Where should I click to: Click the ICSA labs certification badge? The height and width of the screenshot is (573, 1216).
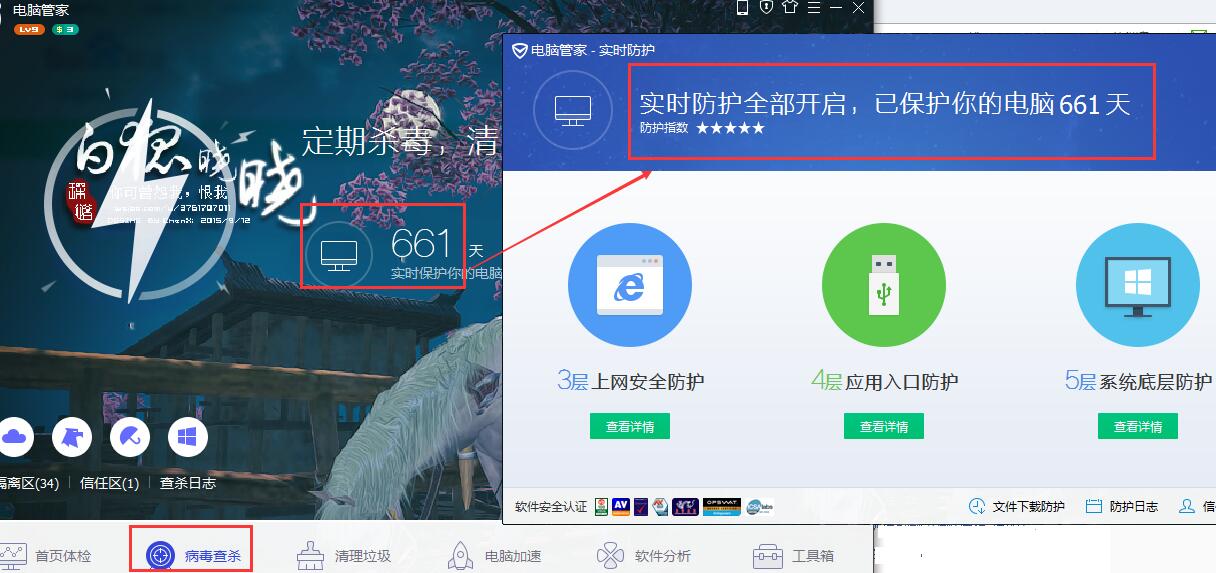coord(760,507)
